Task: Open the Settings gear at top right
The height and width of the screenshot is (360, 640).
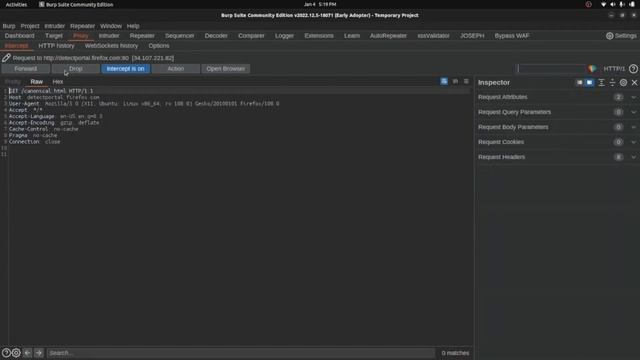Action: (621, 36)
